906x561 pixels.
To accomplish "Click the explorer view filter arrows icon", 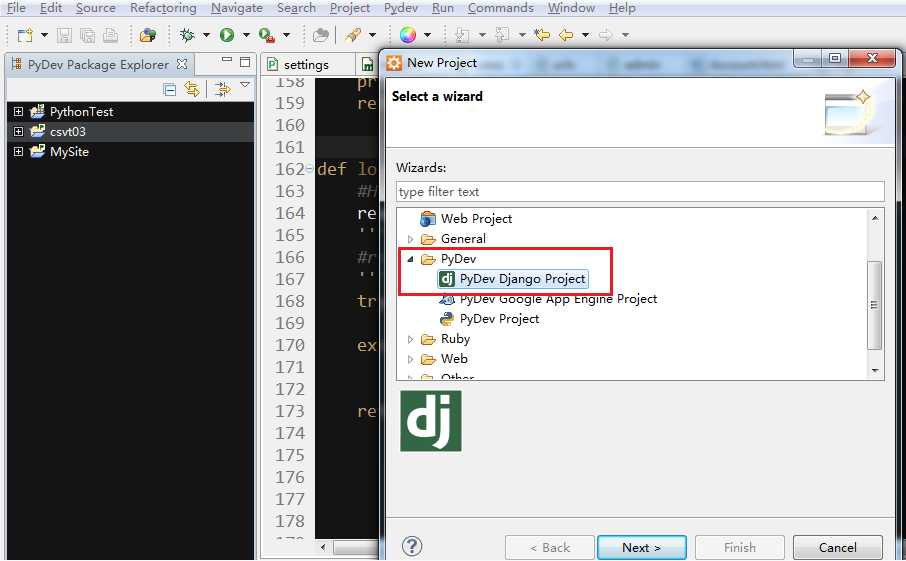I will pyautogui.click(x=222, y=89).
